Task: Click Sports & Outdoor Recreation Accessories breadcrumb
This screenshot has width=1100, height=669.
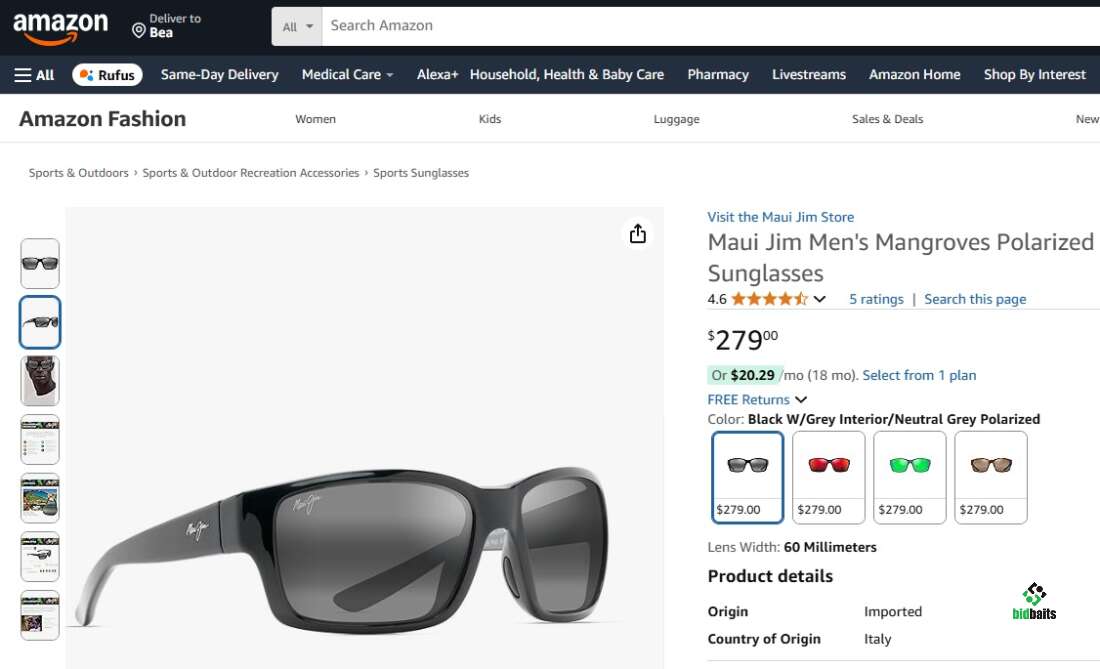Action: click(250, 173)
